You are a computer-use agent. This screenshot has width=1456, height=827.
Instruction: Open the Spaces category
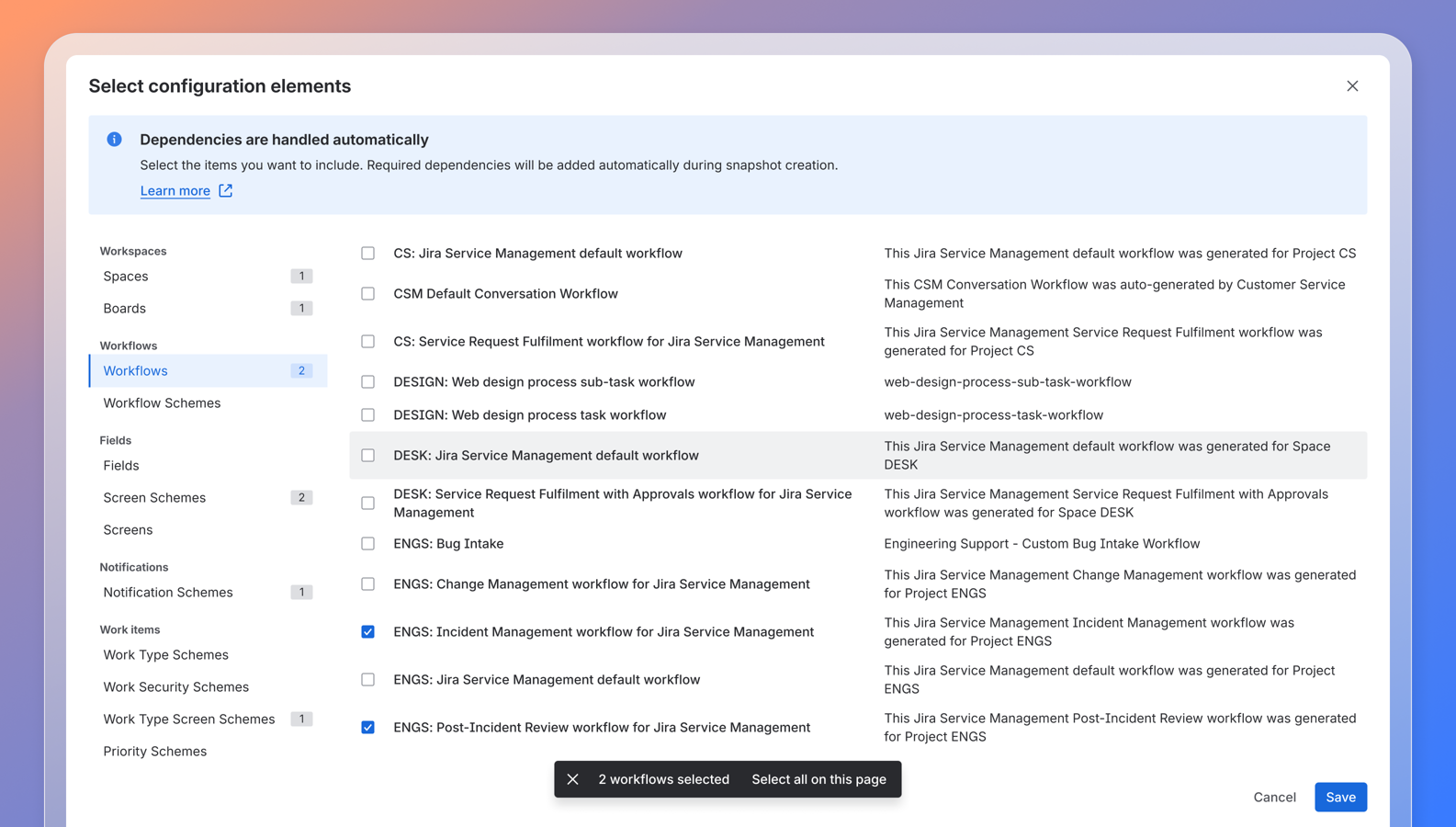(x=208, y=277)
